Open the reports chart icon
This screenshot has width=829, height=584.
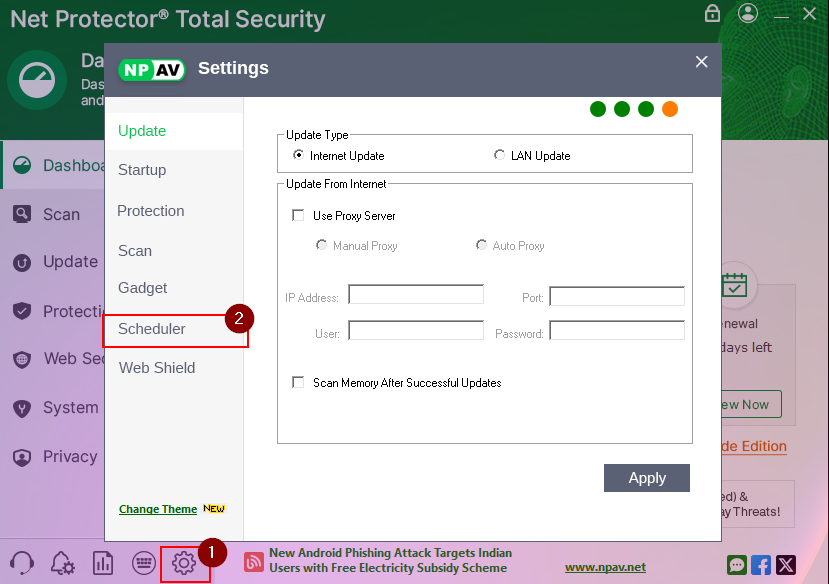pyautogui.click(x=103, y=563)
